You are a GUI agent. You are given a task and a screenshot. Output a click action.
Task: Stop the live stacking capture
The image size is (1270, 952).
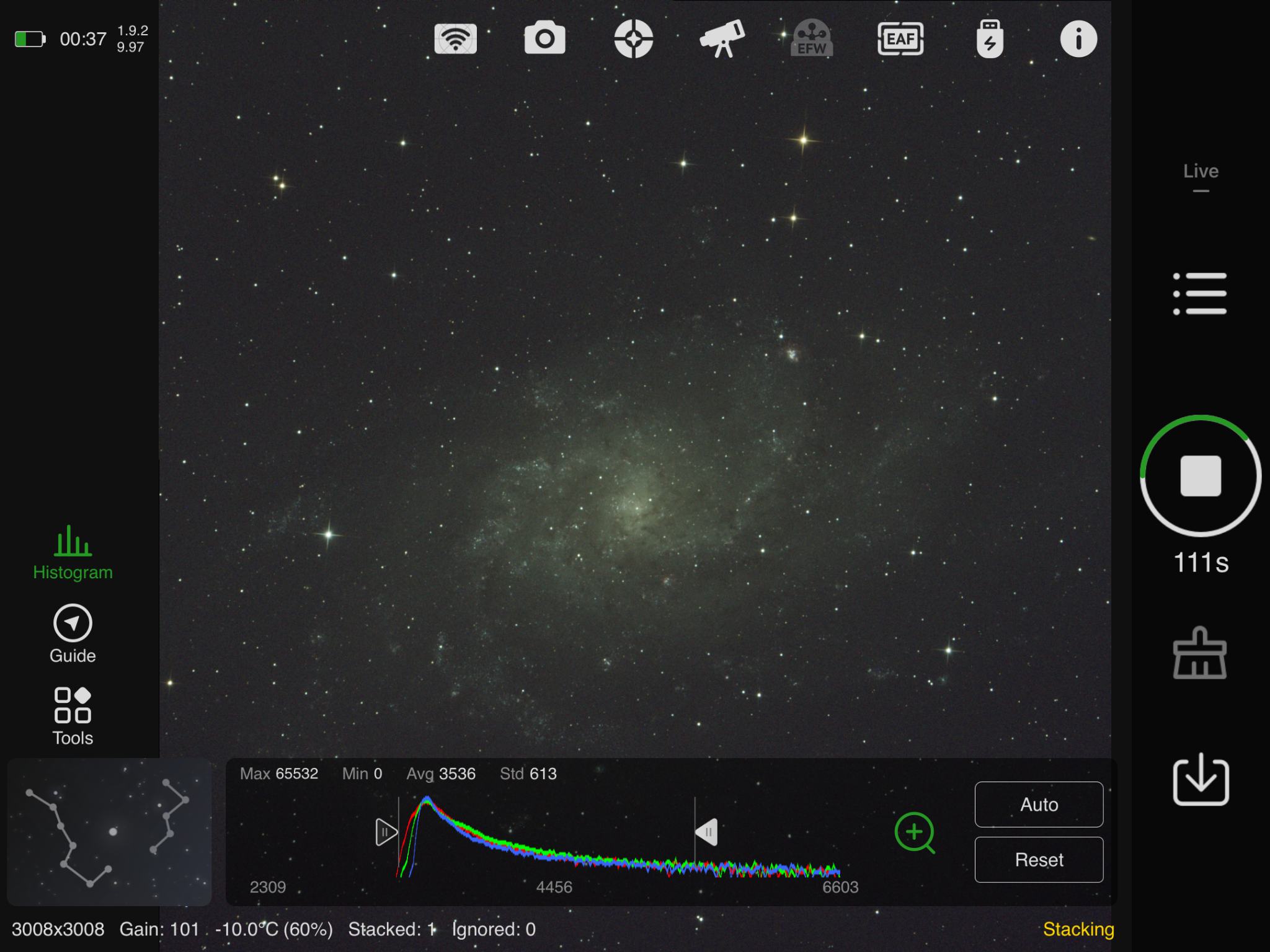(1201, 475)
